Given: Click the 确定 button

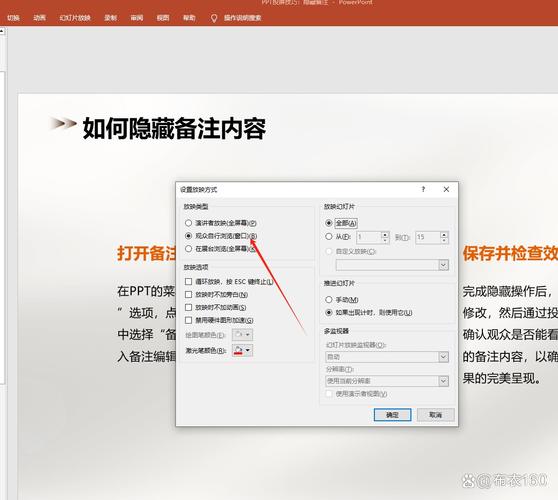Looking at the screenshot, I should pyautogui.click(x=393, y=415).
